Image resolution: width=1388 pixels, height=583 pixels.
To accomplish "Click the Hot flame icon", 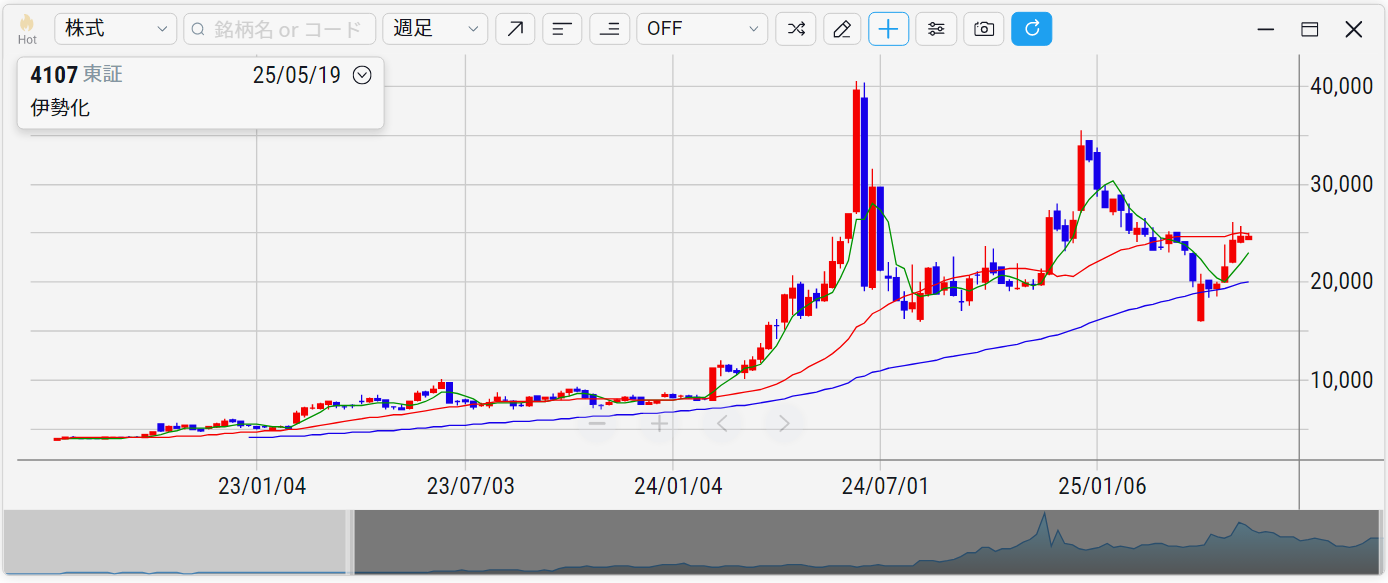I will [x=27, y=24].
